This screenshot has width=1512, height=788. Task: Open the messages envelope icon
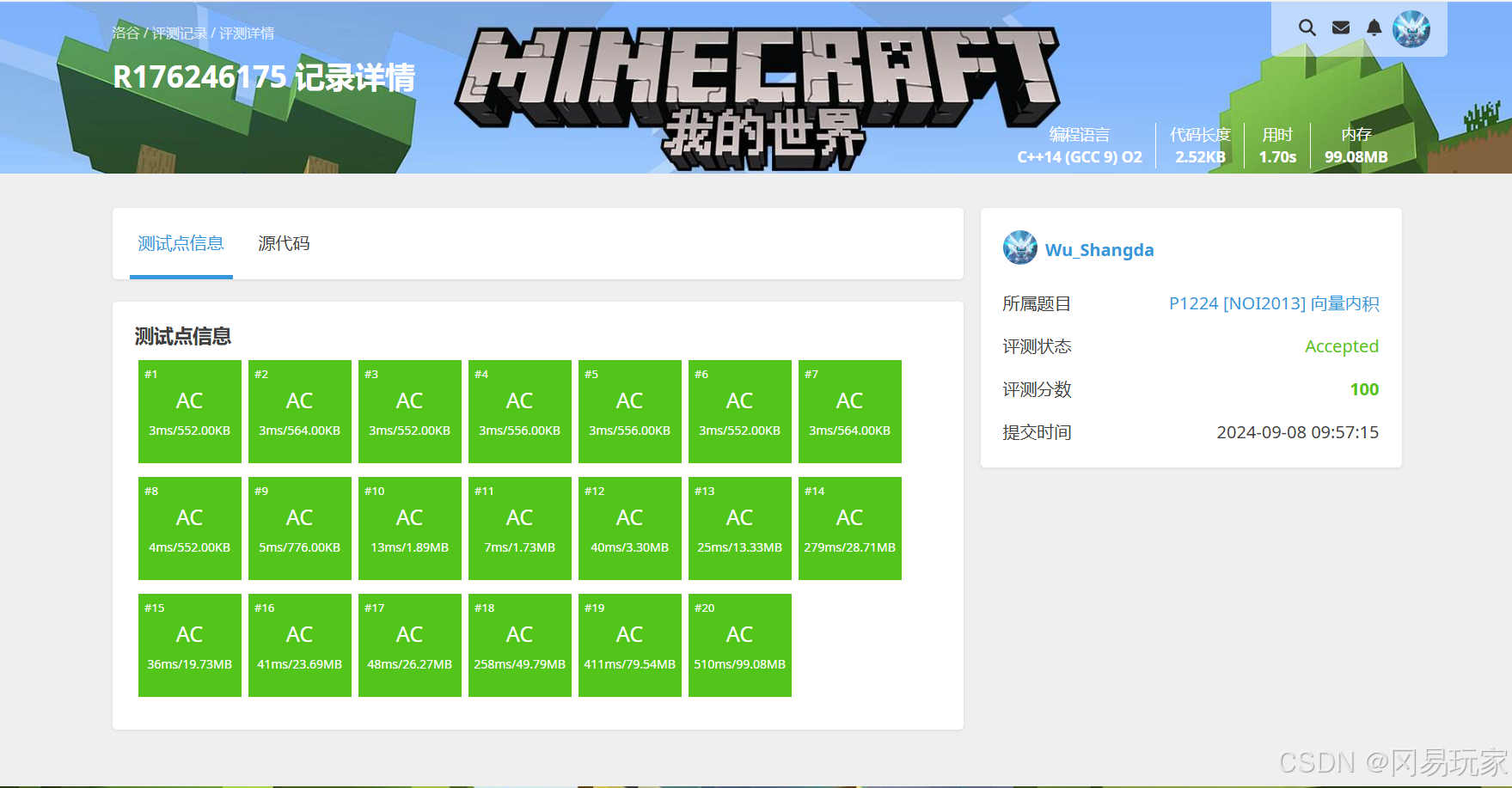pyautogui.click(x=1340, y=27)
